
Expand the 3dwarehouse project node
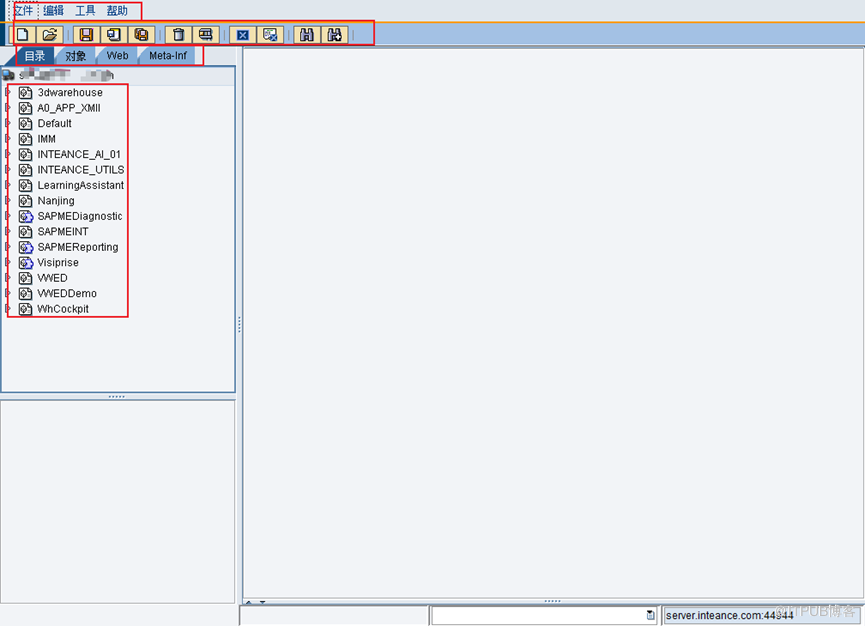click(9, 92)
